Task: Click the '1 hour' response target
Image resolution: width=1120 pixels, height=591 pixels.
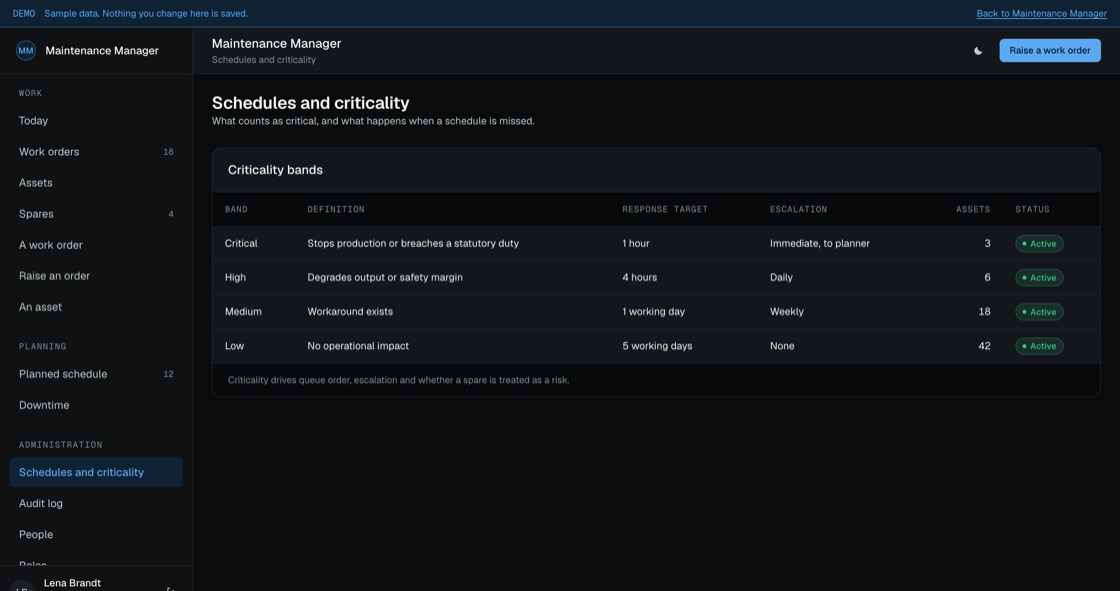Action: coord(636,244)
